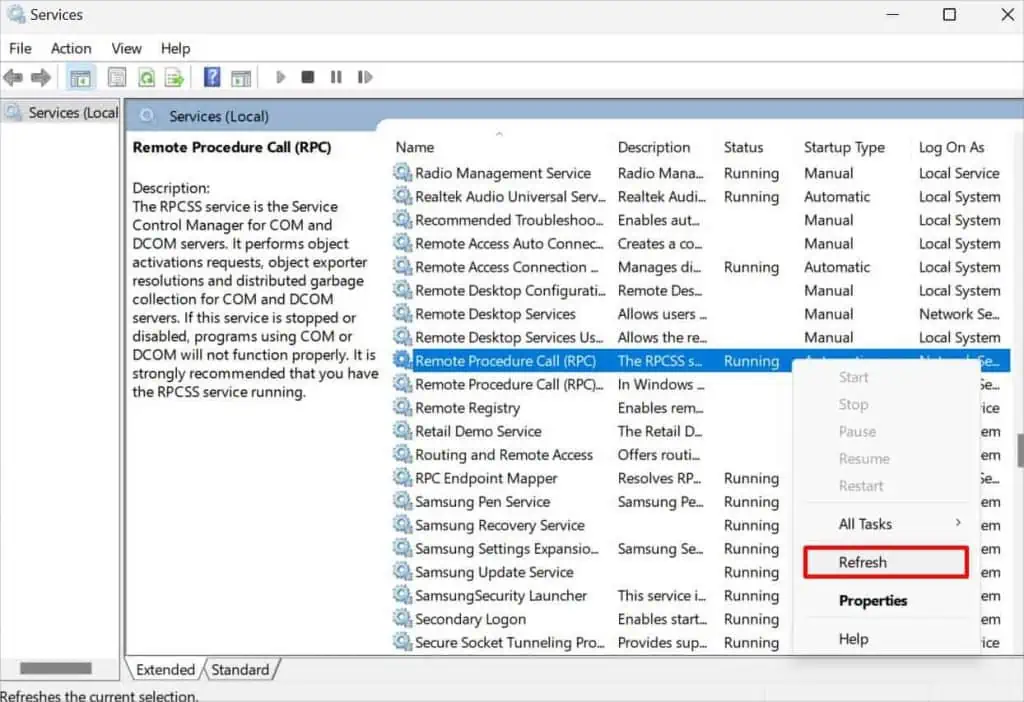
Task: Pause the service using the pause icon
Action: pos(336,77)
